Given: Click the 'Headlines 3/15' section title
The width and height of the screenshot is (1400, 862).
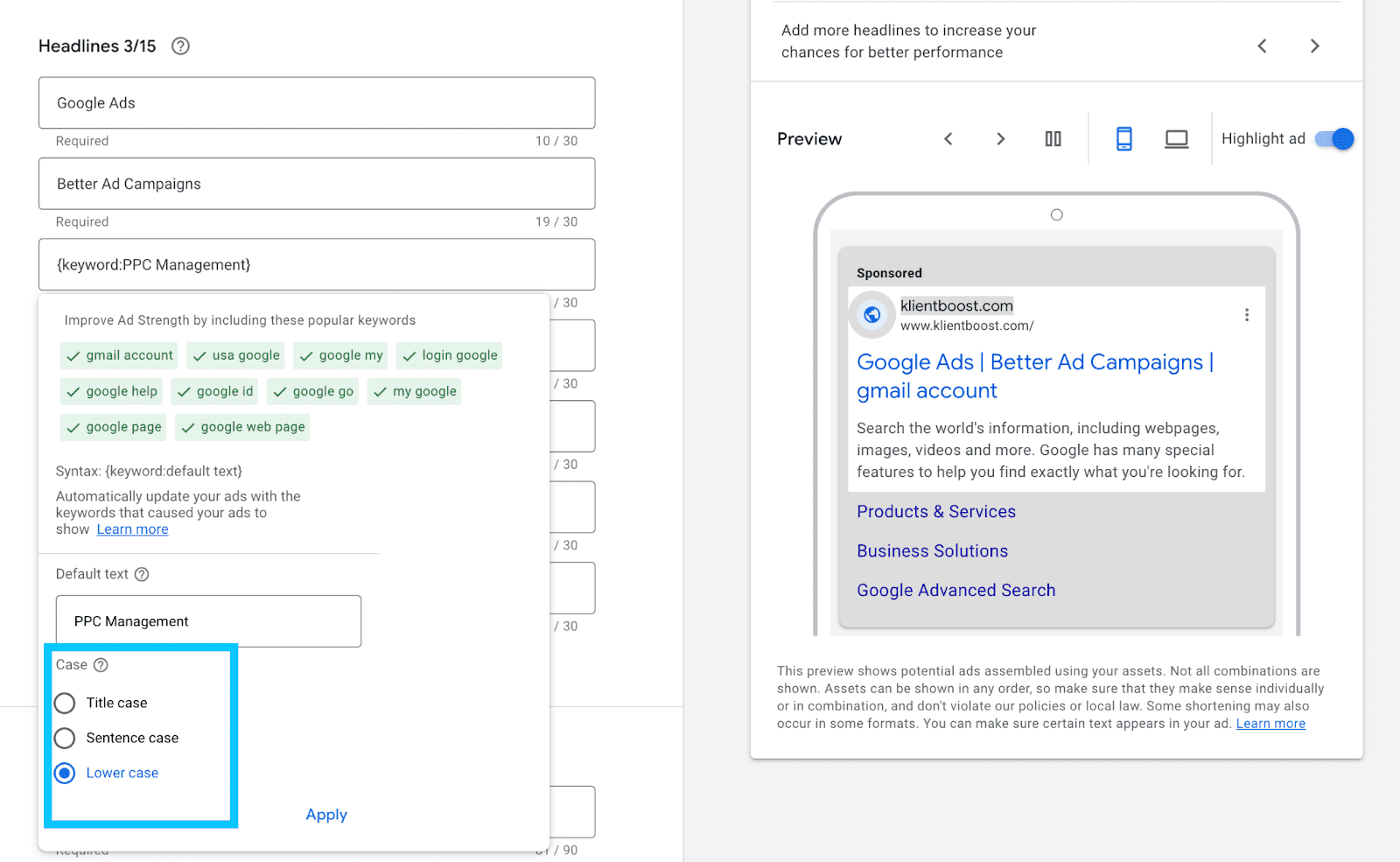Looking at the screenshot, I should [x=97, y=46].
